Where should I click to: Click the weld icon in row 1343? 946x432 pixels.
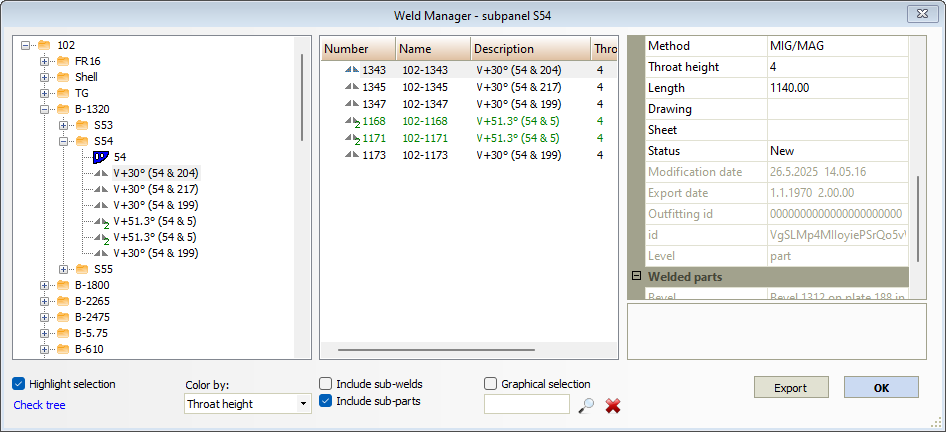350,71
